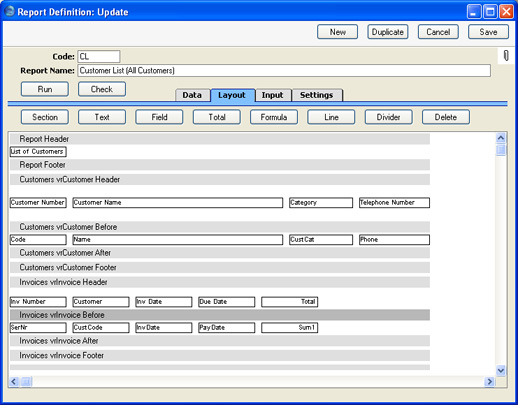Image resolution: width=518 pixels, height=405 pixels.
Task: Click the Divider button
Action: [x=389, y=117]
